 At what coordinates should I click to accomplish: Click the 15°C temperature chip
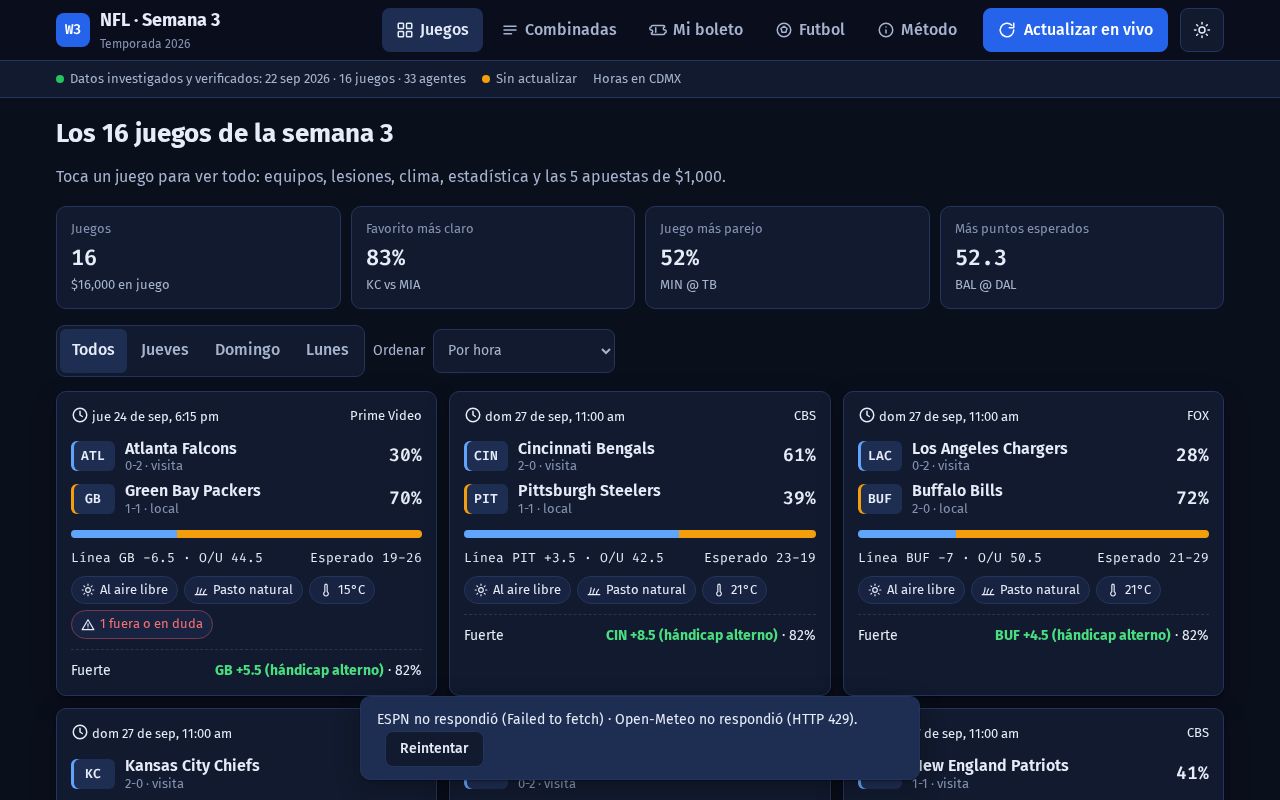tap(342, 590)
